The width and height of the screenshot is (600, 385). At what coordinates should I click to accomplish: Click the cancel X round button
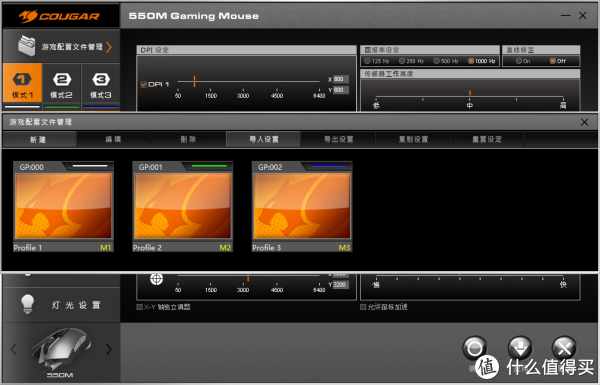(564, 348)
